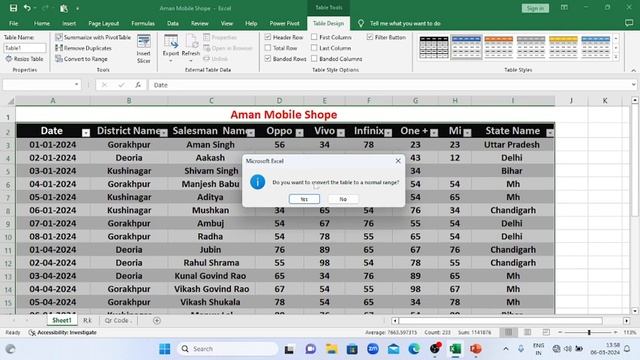Select the orange table style swatch
This screenshot has height=360, width=640.
coord(498,47)
